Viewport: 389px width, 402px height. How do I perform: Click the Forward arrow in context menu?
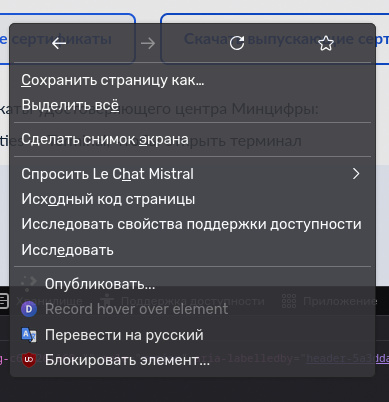(x=148, y=43)
